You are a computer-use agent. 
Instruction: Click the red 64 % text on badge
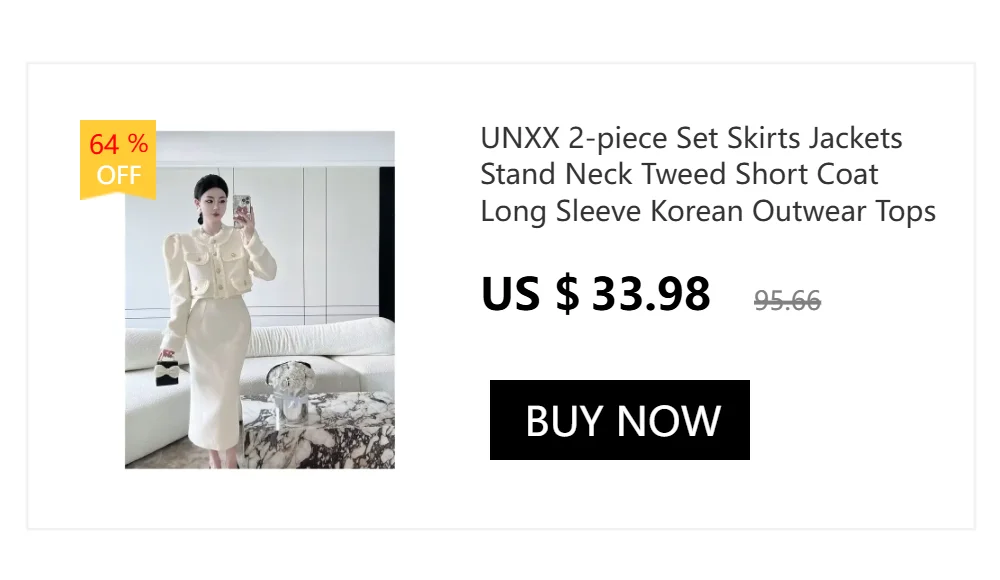(119, 144)
